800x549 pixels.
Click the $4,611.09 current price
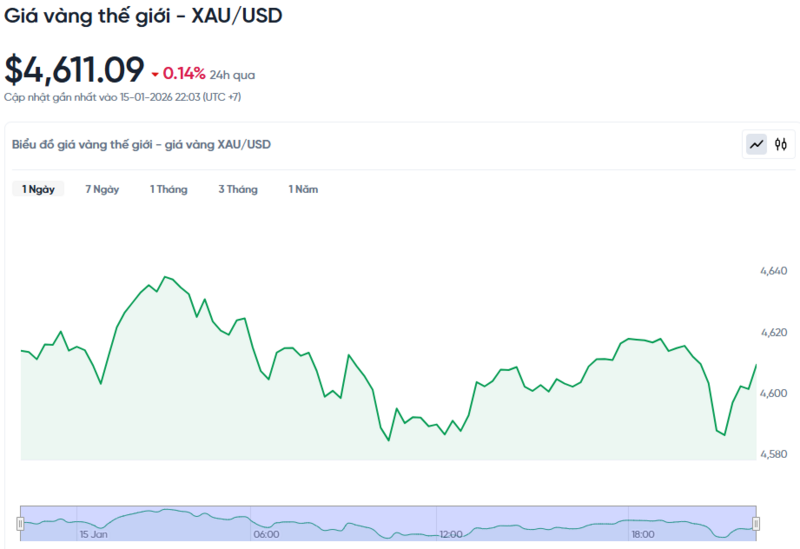click(74, 69)
